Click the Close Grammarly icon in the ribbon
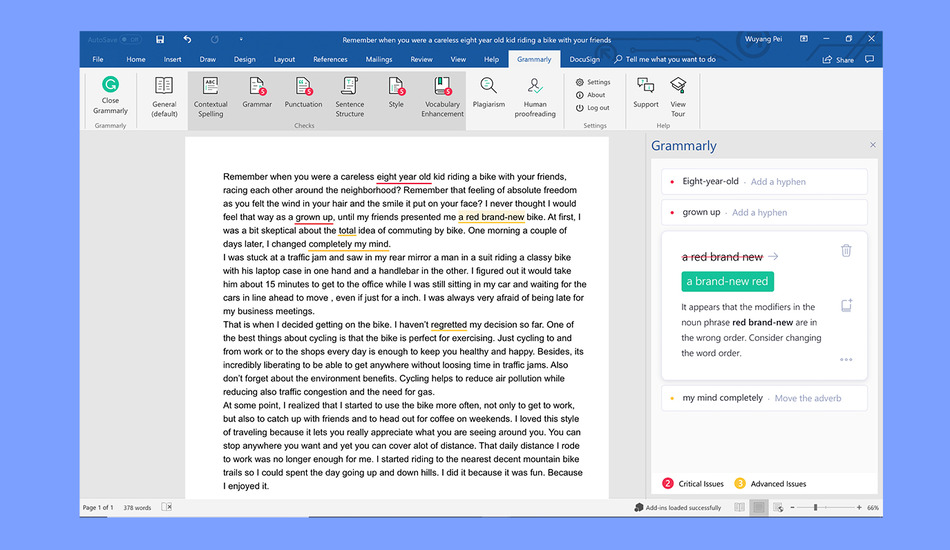Screen dimensions: 950x550 (x=110, y=86)
